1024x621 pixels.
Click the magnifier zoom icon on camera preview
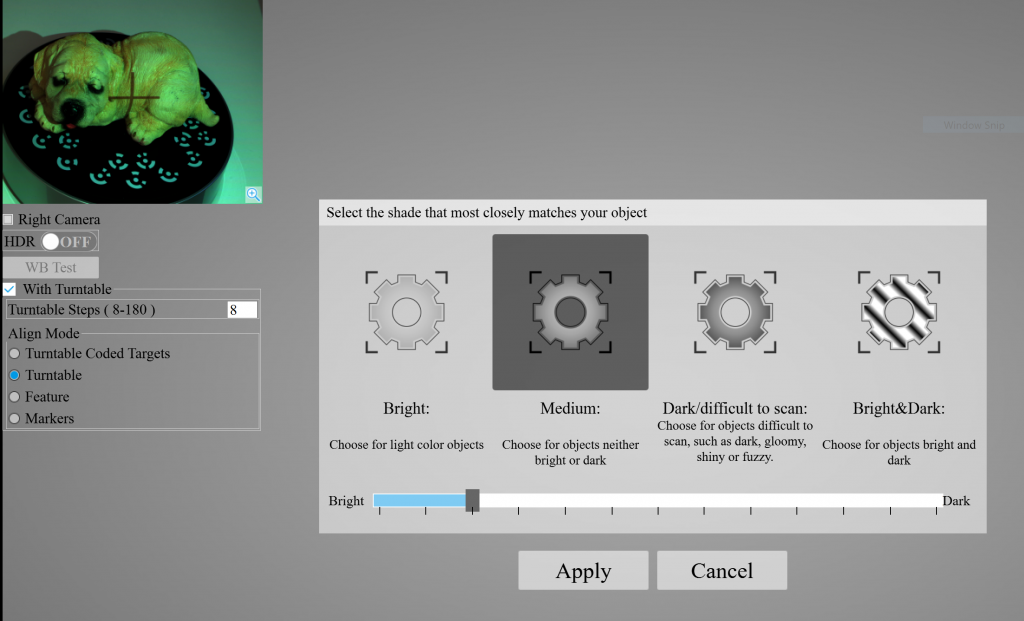(x=253, y=194)
